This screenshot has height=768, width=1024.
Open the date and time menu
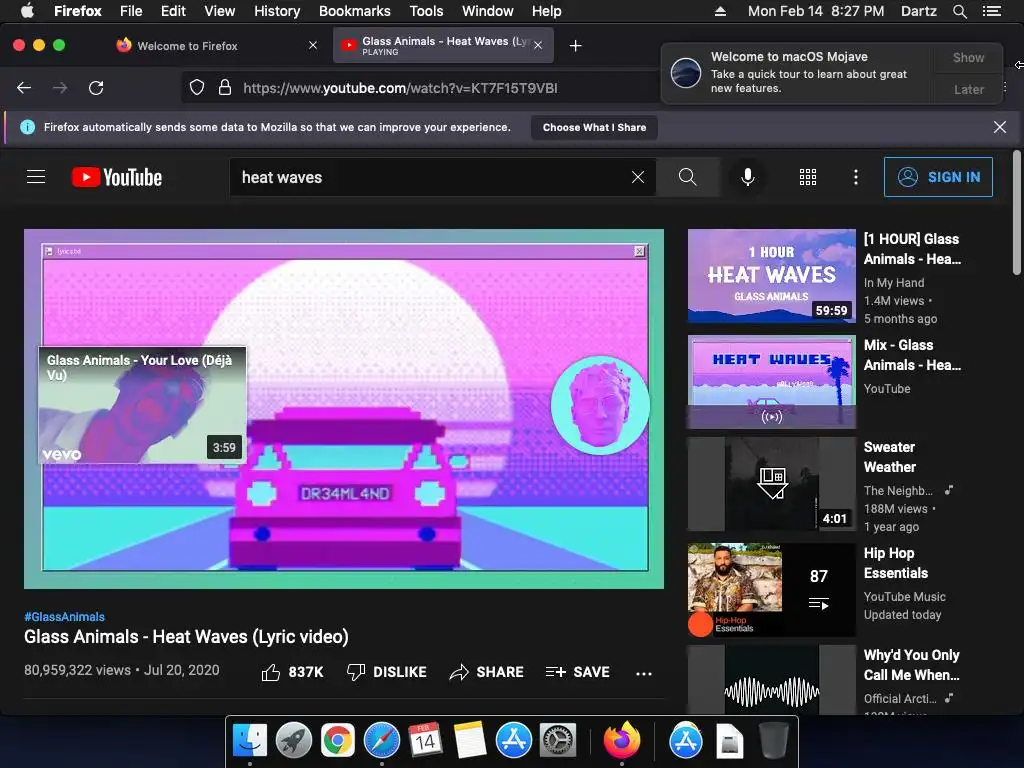click(816, 11)
